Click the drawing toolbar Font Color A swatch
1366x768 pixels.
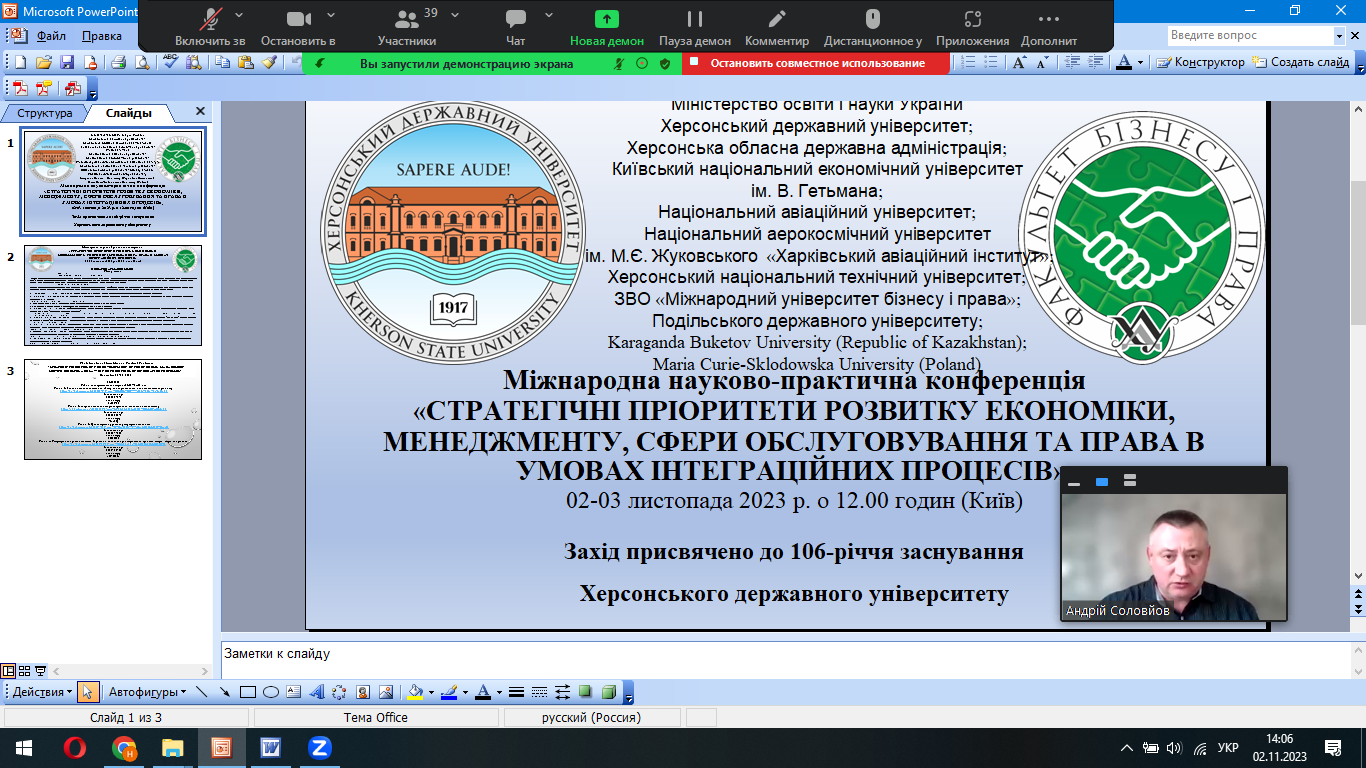483,692
